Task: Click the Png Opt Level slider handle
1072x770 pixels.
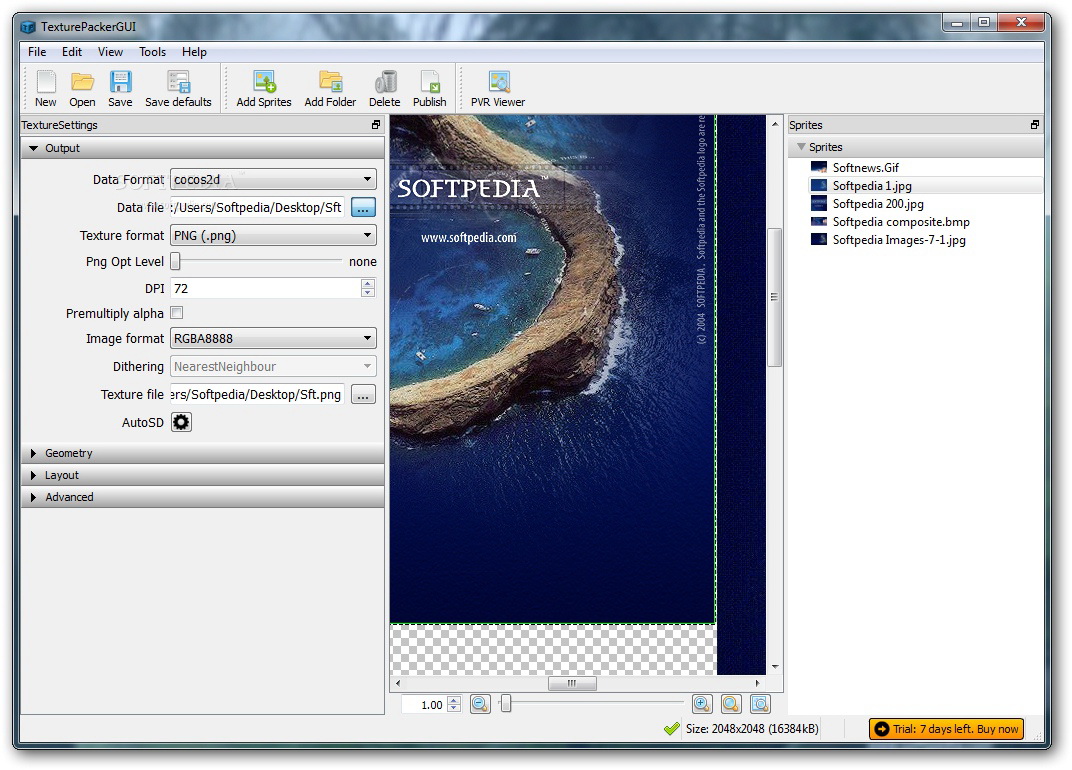Action: coord(175,261)
